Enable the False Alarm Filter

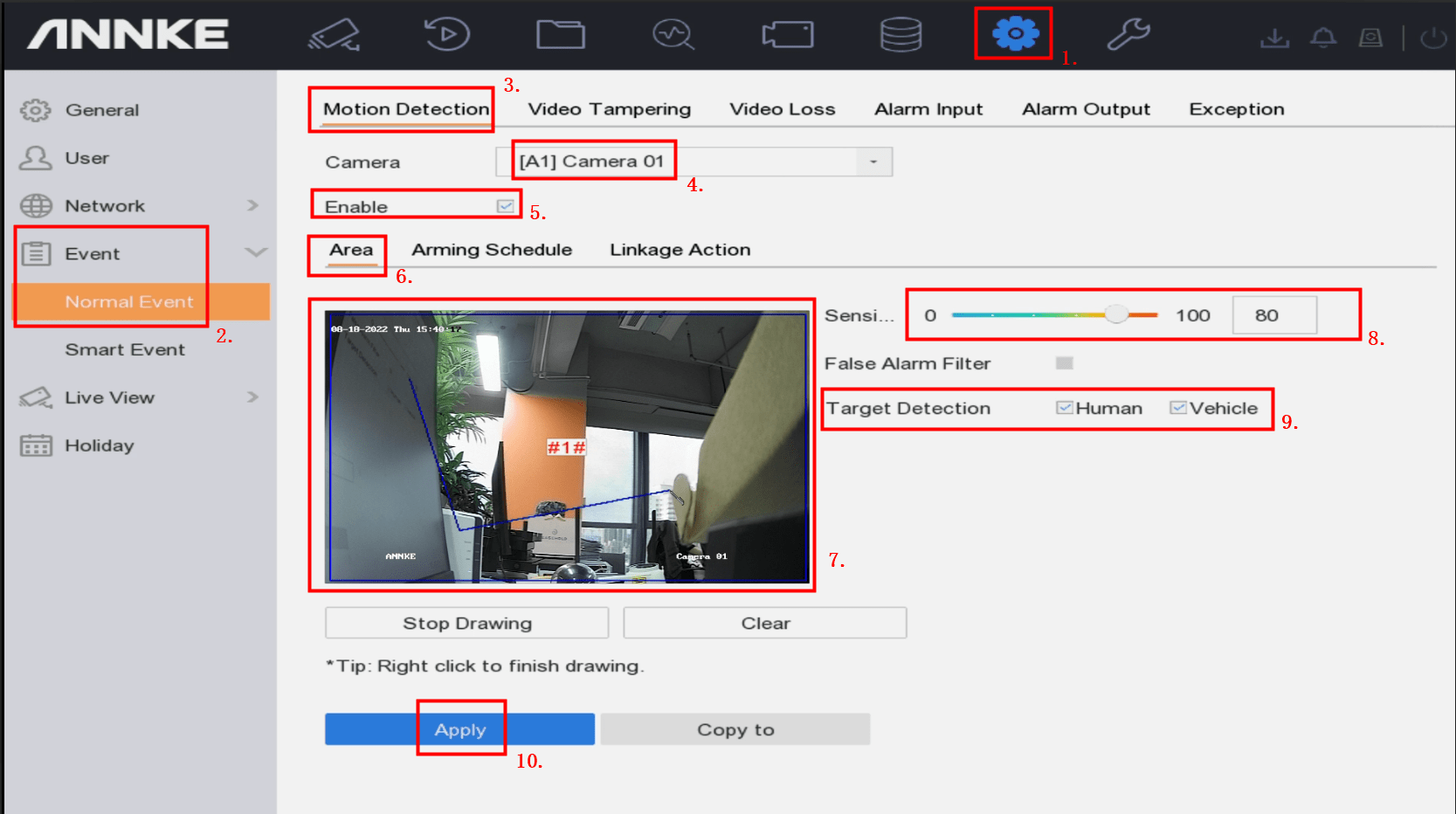click(1066, 362)
